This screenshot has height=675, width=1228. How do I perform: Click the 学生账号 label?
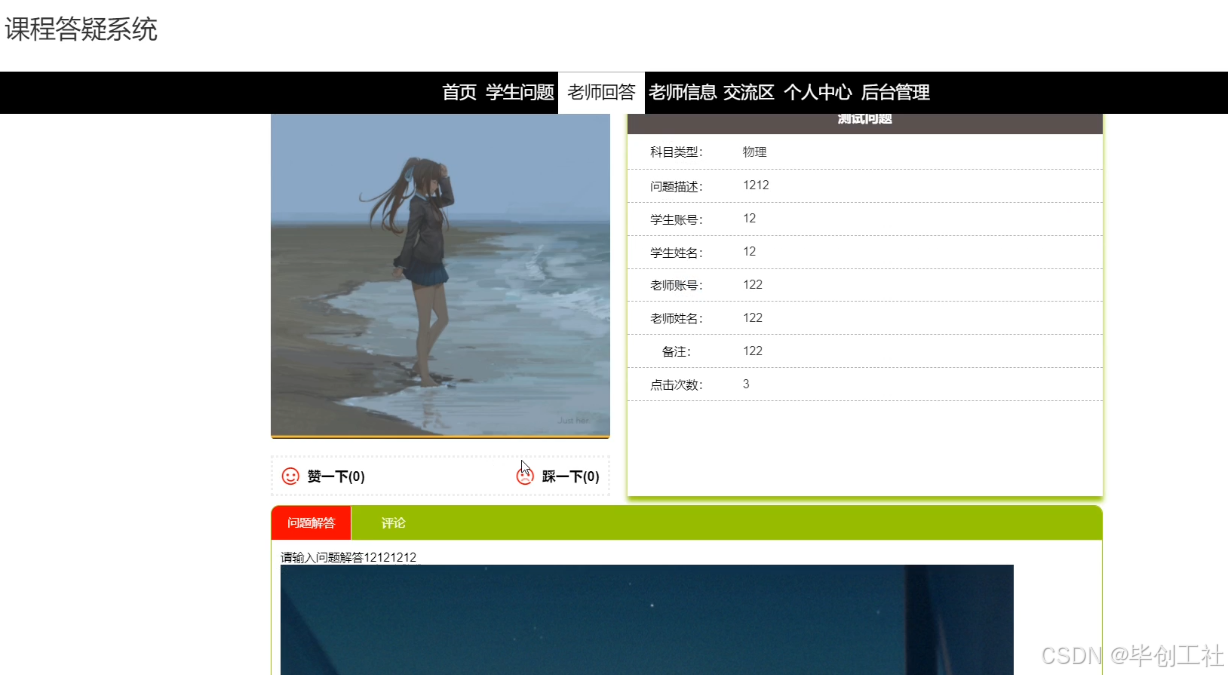677,219
